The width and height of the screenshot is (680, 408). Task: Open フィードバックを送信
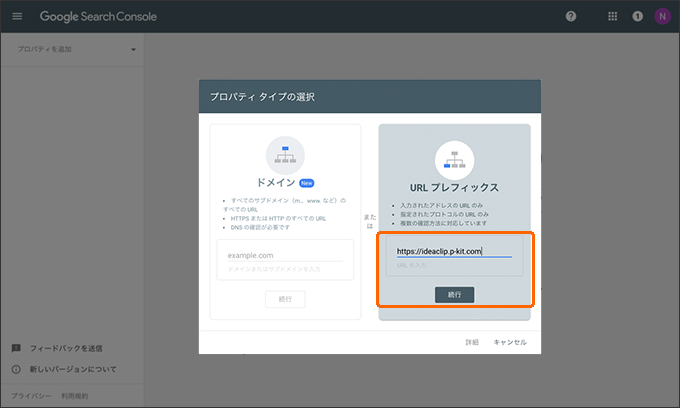[x=66, y=348]
